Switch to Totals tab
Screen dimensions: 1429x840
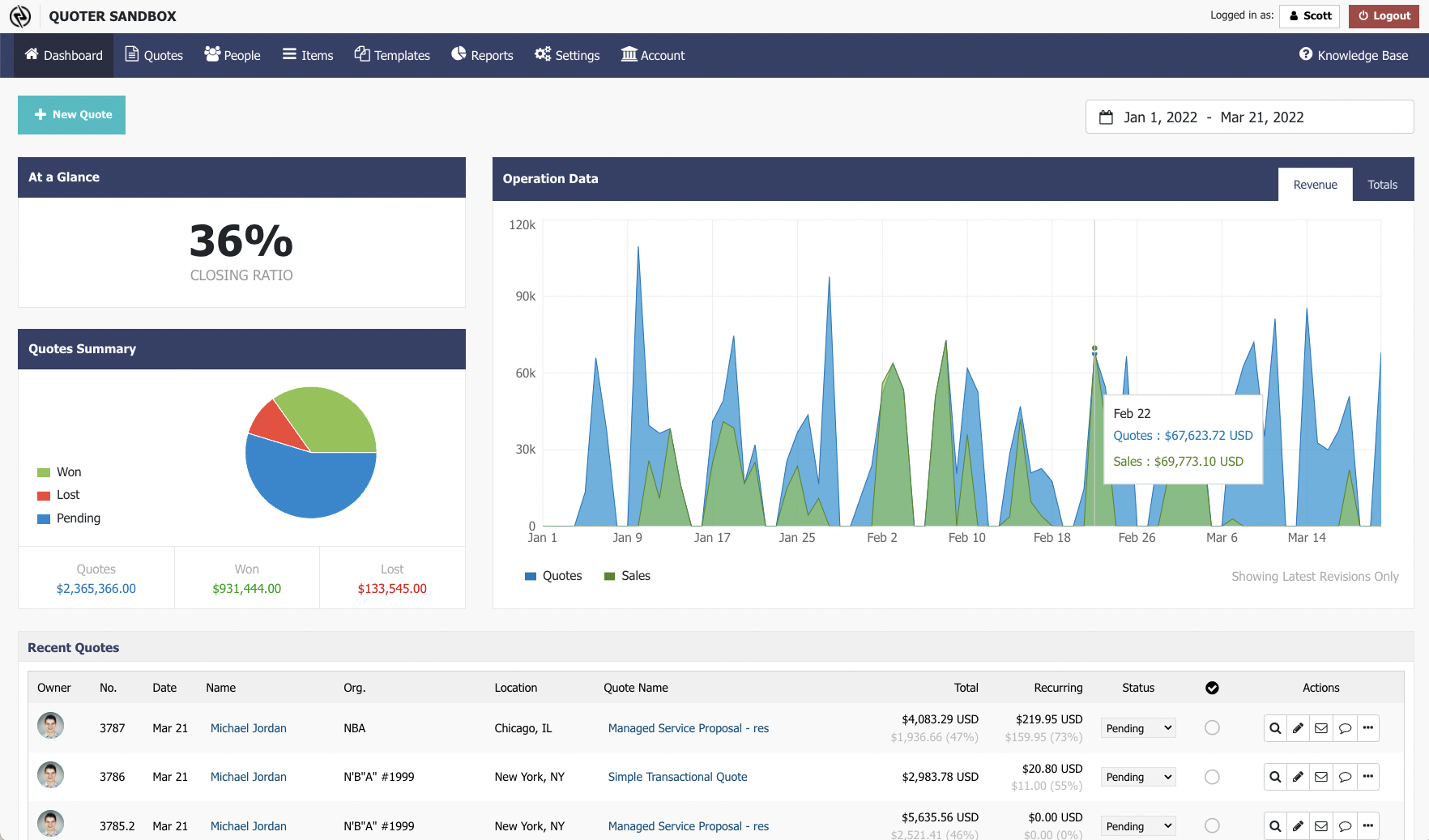[1383, 185]
